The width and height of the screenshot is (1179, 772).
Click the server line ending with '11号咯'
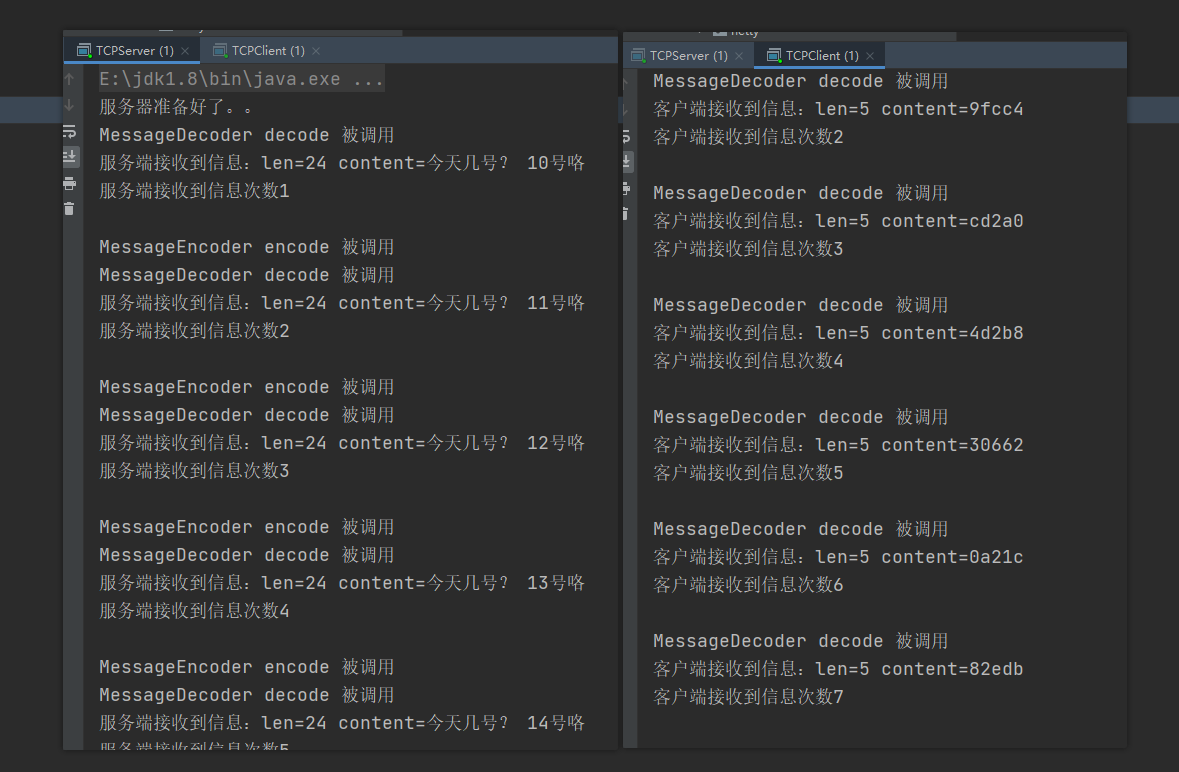click(x=342, y=303)
